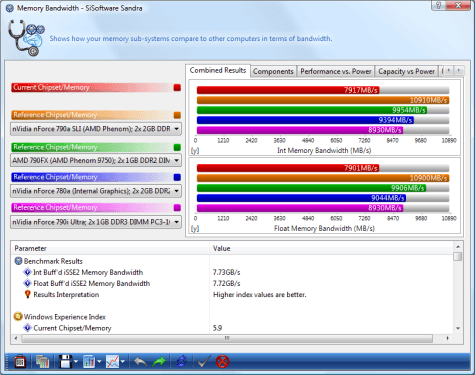This screenshot has height=375, width=475.
Task: Click the blue refresh arrows icon
Action: 182,361
